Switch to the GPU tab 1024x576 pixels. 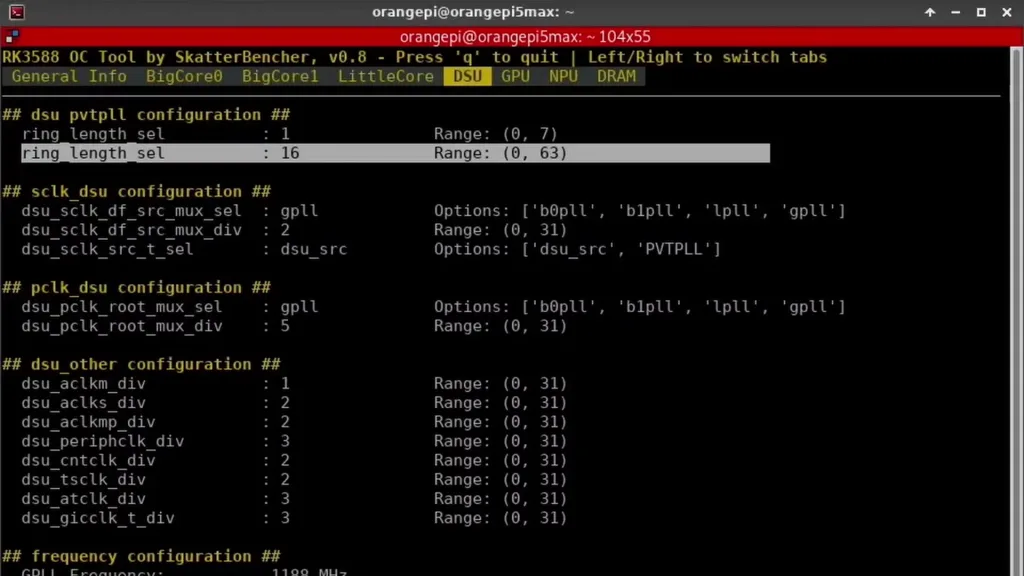(516, 76)
